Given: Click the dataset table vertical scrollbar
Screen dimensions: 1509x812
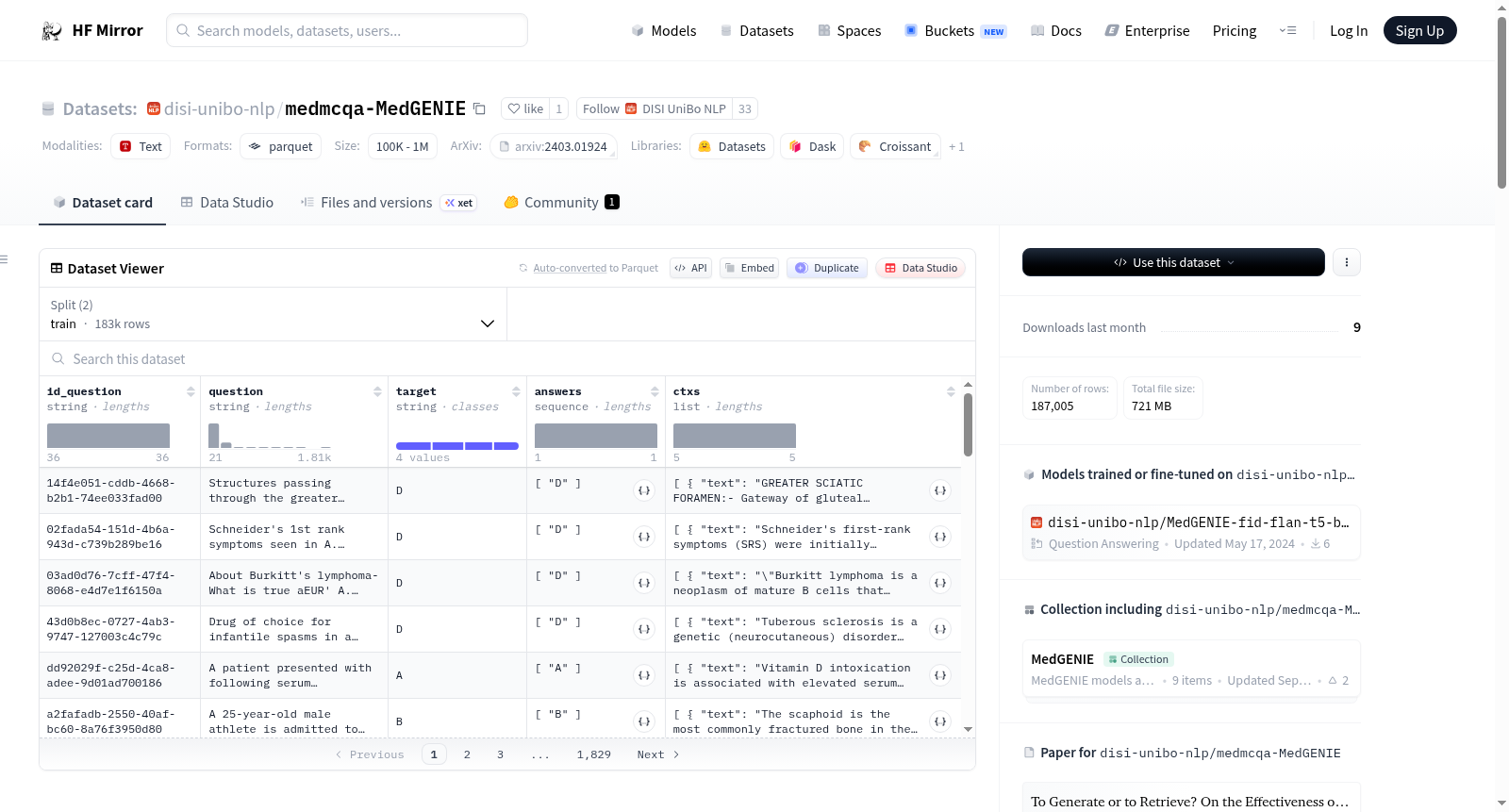Looking at the screenshot, I should coord(968,424).
